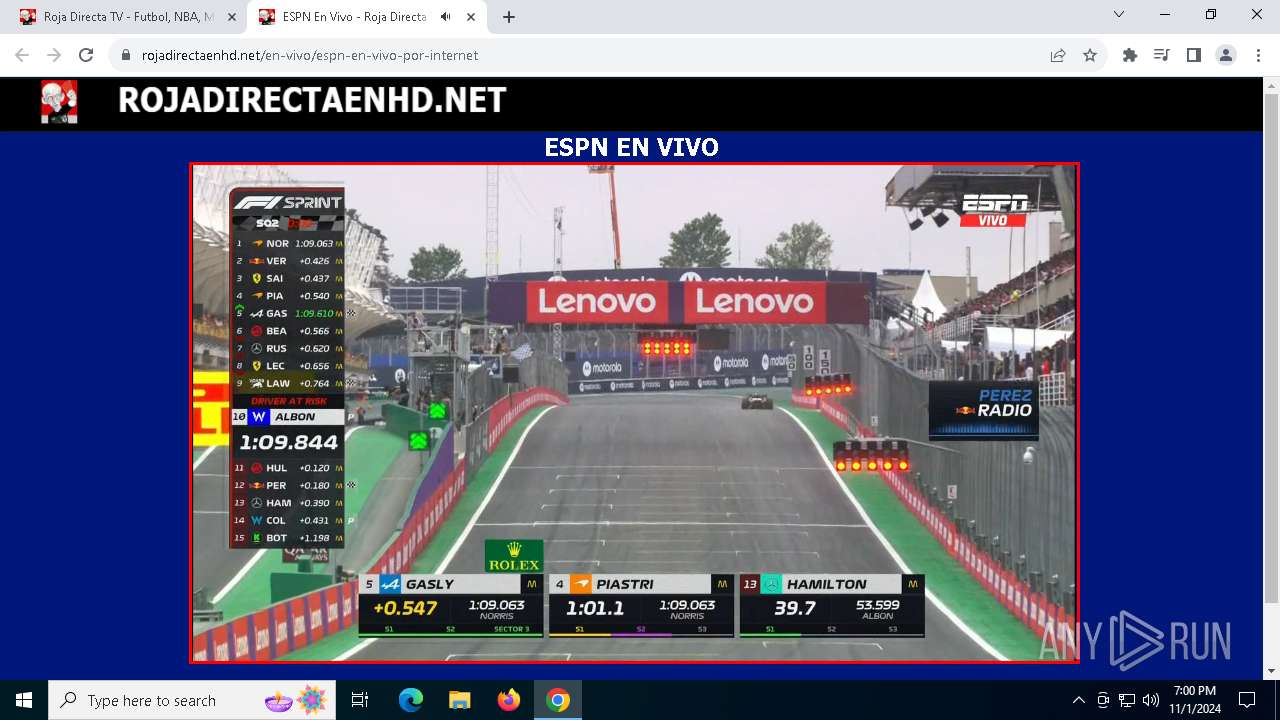Click the 1:09.844 lap time
The image size is (1280, 720).
[288, 442]
